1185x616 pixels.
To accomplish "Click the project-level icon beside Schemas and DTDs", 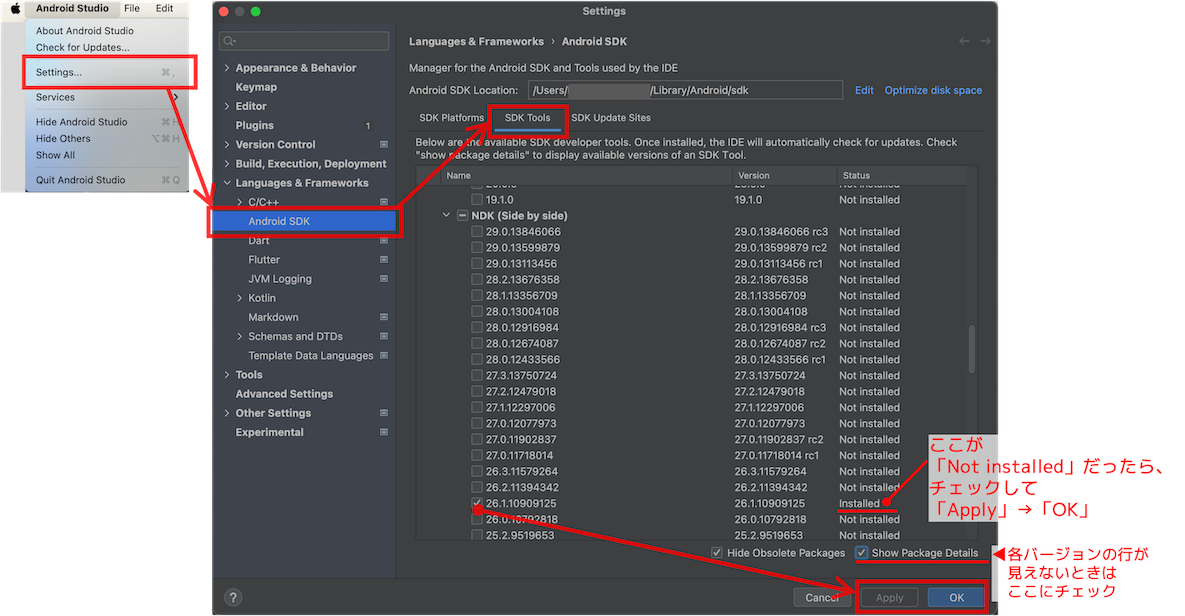I will [x=384, y=336].
